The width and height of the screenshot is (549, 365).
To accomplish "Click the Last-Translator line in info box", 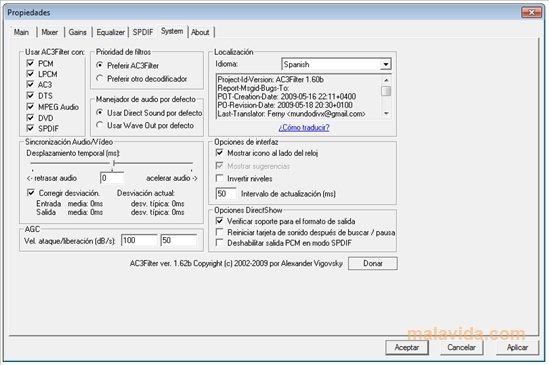I will 291,114.
